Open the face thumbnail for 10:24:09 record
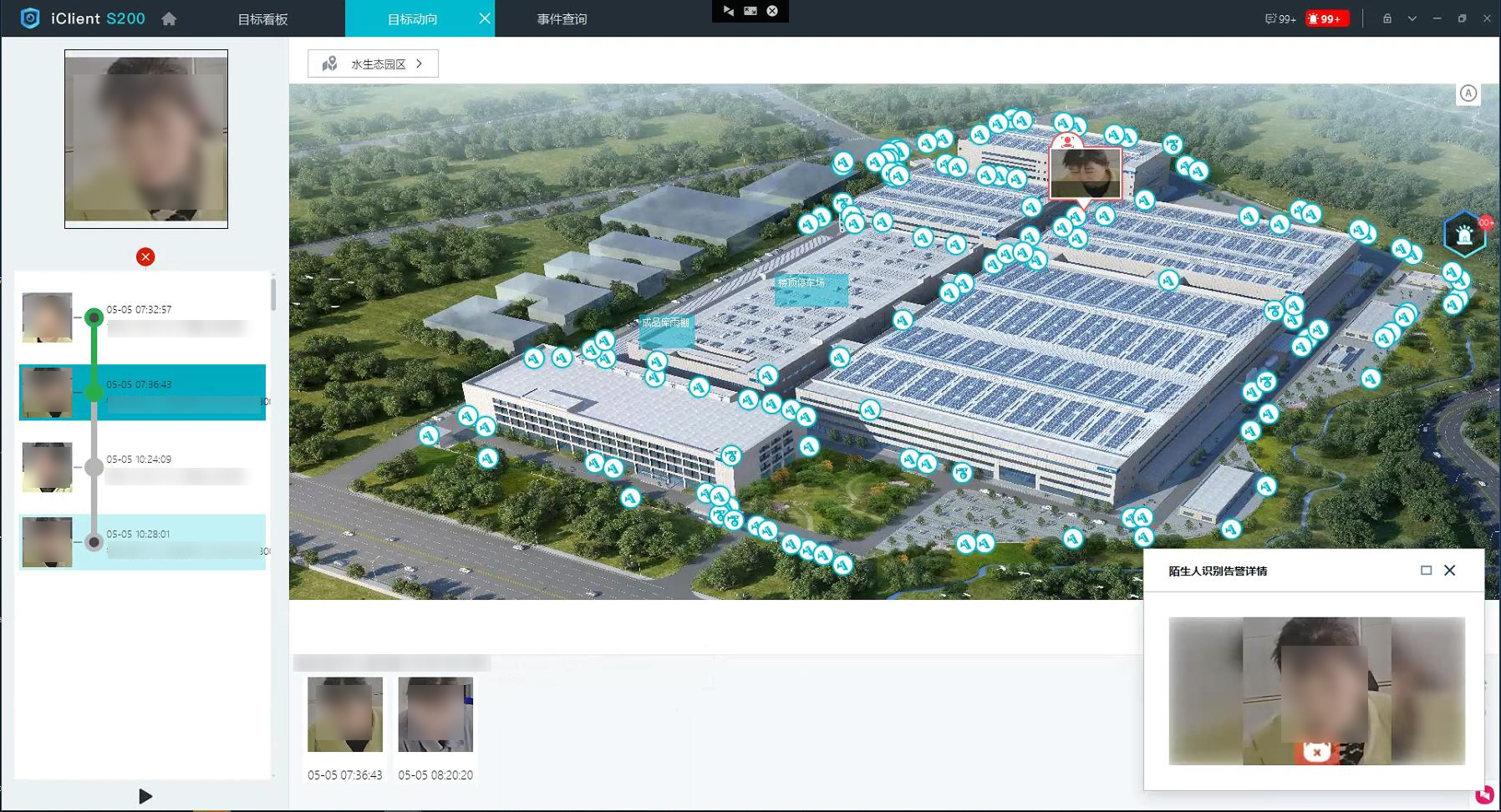This screenshot has width=1501, height=812. pyautogui.click(x=47, y=467)
